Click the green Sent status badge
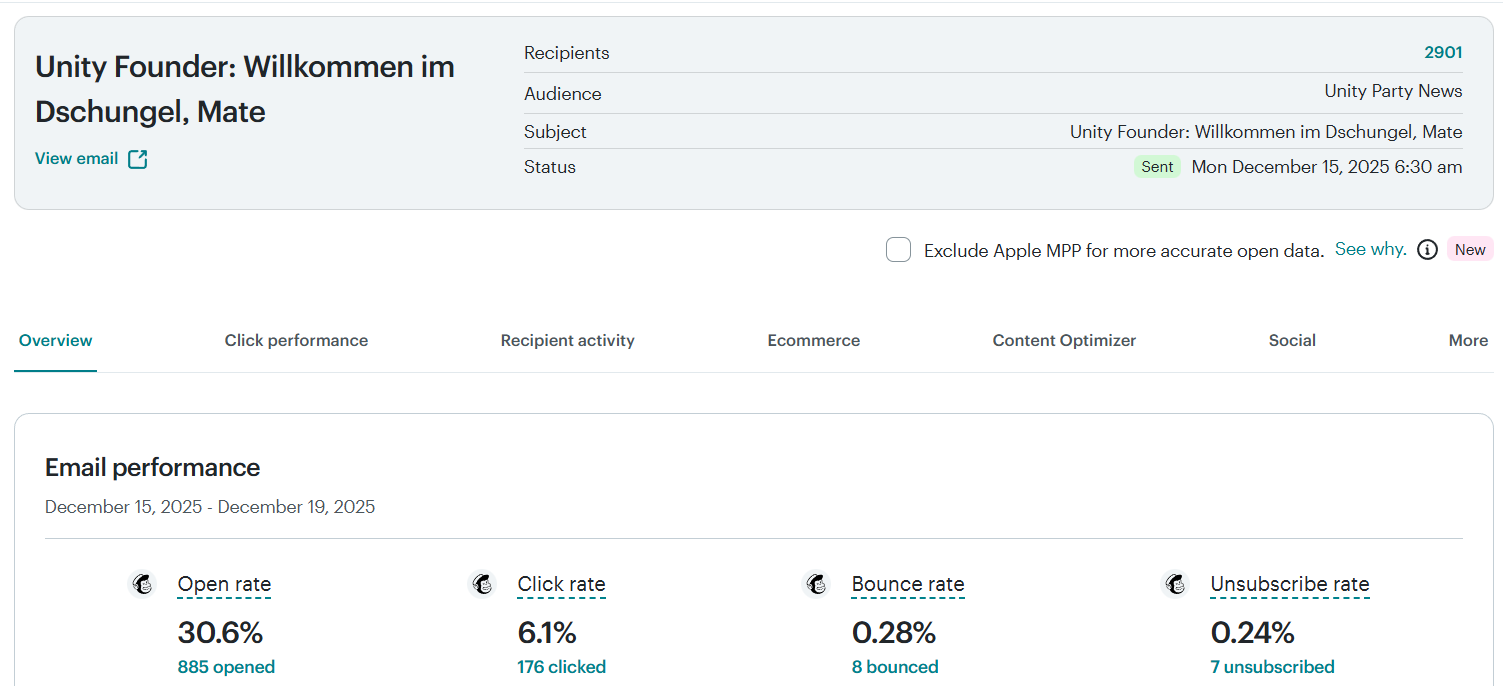 pyautogui.click(x=1157, y=167)
